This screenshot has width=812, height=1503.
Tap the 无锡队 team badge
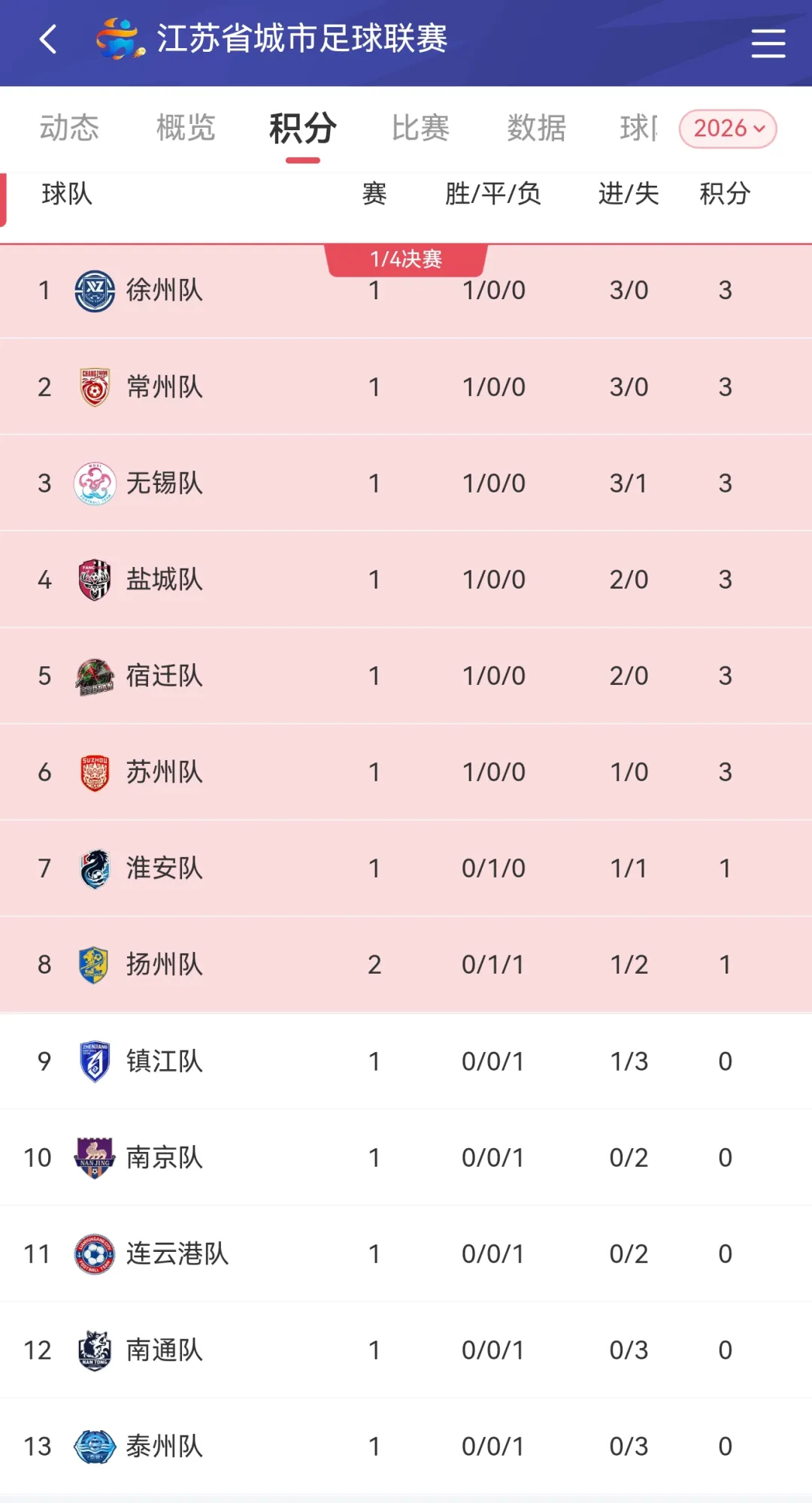pos(95,483)
